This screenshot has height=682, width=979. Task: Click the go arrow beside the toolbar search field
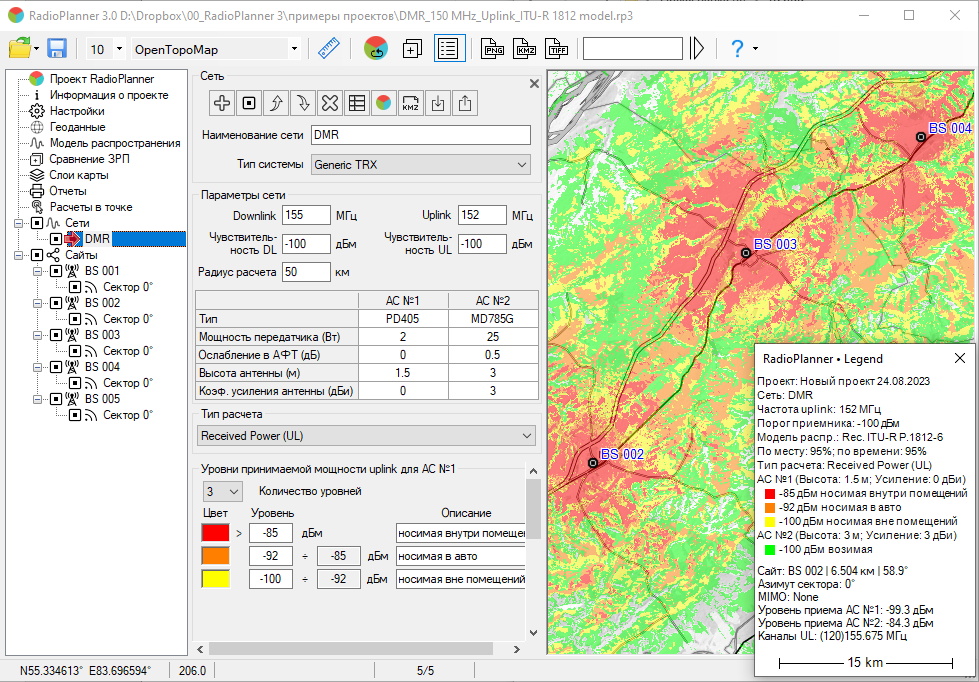click(697, 49)
